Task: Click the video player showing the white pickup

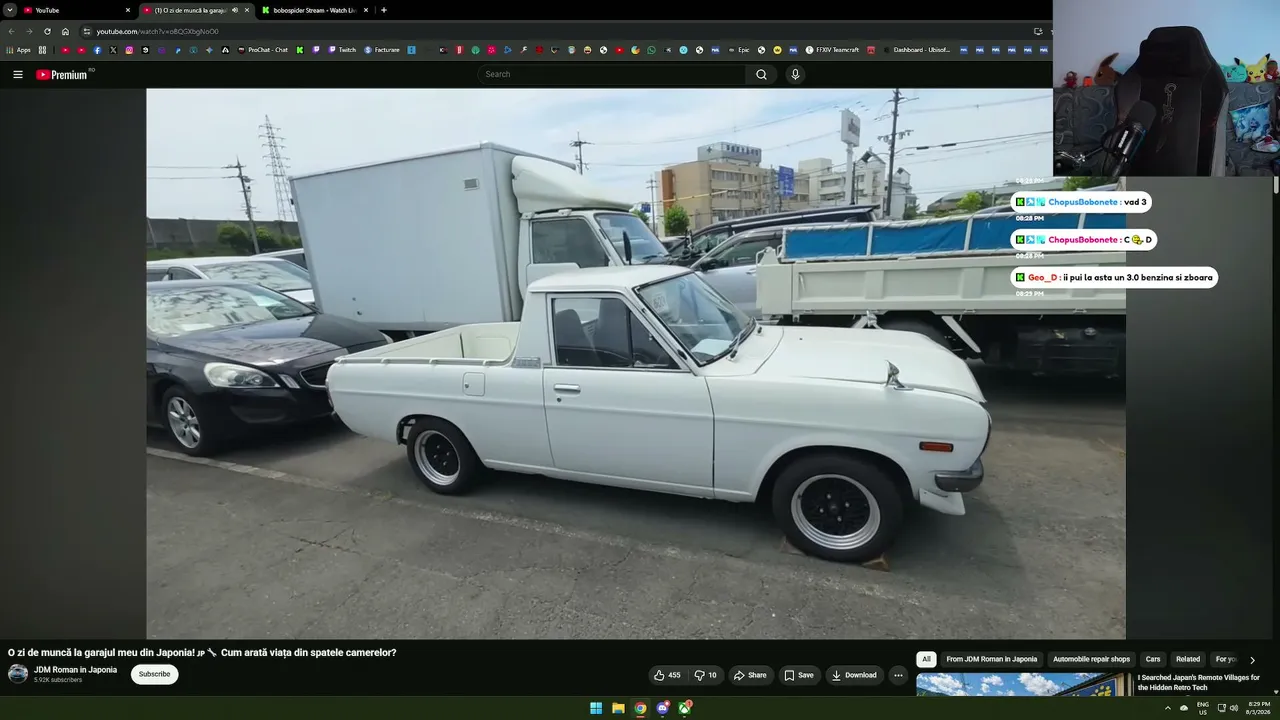Action: 636,363
